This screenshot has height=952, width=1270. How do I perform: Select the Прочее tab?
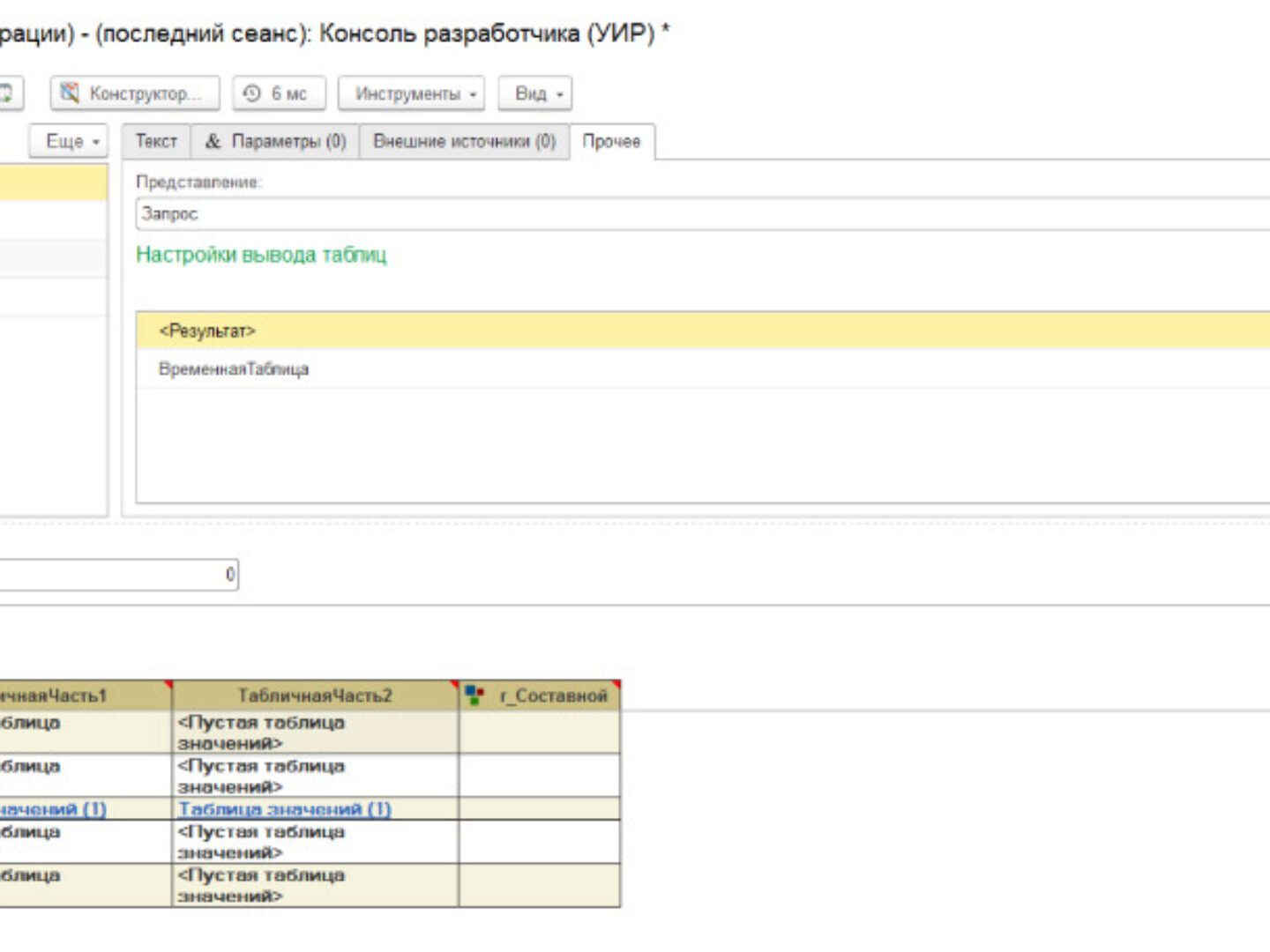coord(611,141)
